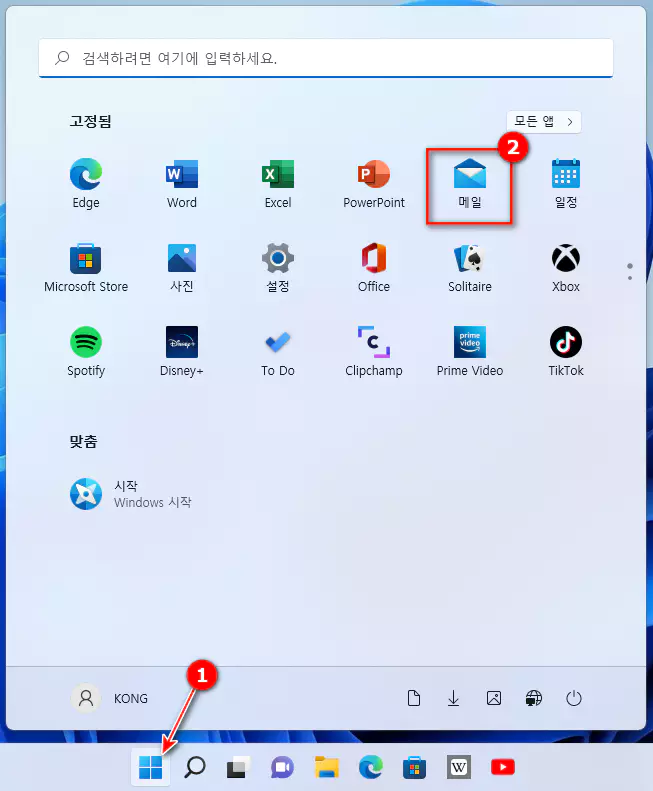This screenshot has width=653, height=791.
Task: Open the Downloads folder shortcut icon
Action: click(453, 698)
